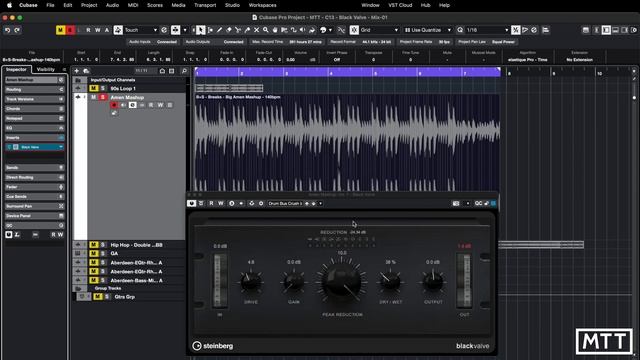Click the Range Selection tool
Image resolution: width=640 pixels, height=360 pixels.
tap(210, 30)
